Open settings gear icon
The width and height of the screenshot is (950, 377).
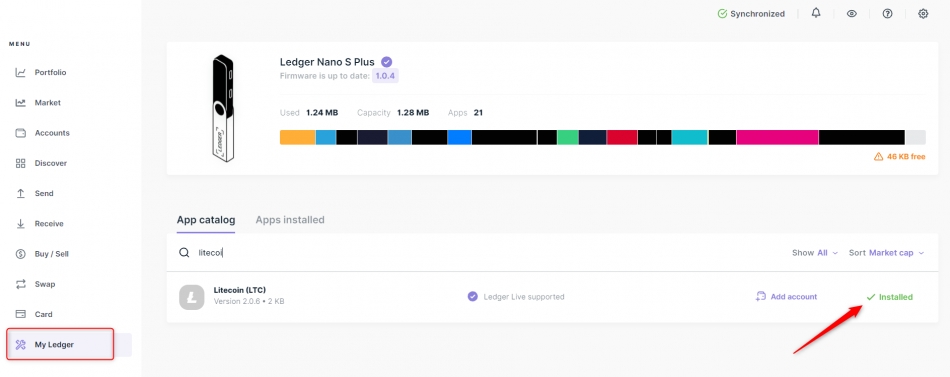[x=923, y=13]
